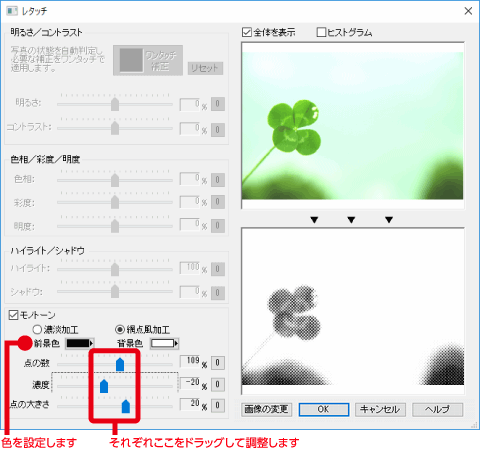Image resolution: width=480 pixels, height=450 pixels.
Task: Click reset button beside 点の数 value
Action: (218, 363)
